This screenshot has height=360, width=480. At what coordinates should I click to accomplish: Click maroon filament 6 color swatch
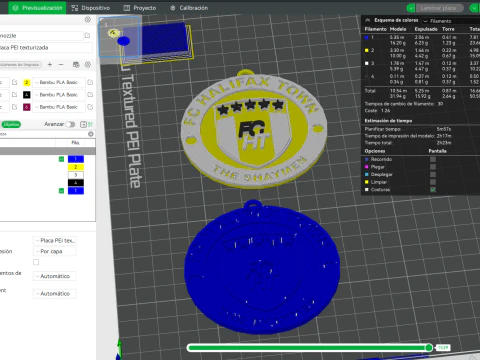tap(27, 107)
